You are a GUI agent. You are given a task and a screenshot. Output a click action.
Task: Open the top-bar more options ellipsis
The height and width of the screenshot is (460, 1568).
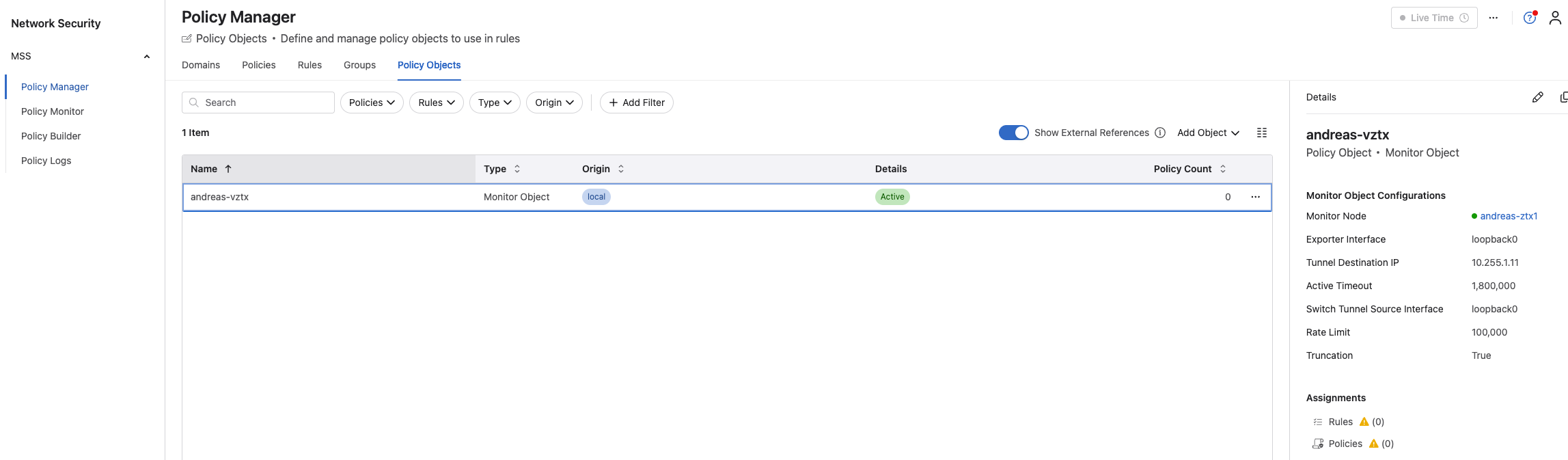[x=1494, y=18]
